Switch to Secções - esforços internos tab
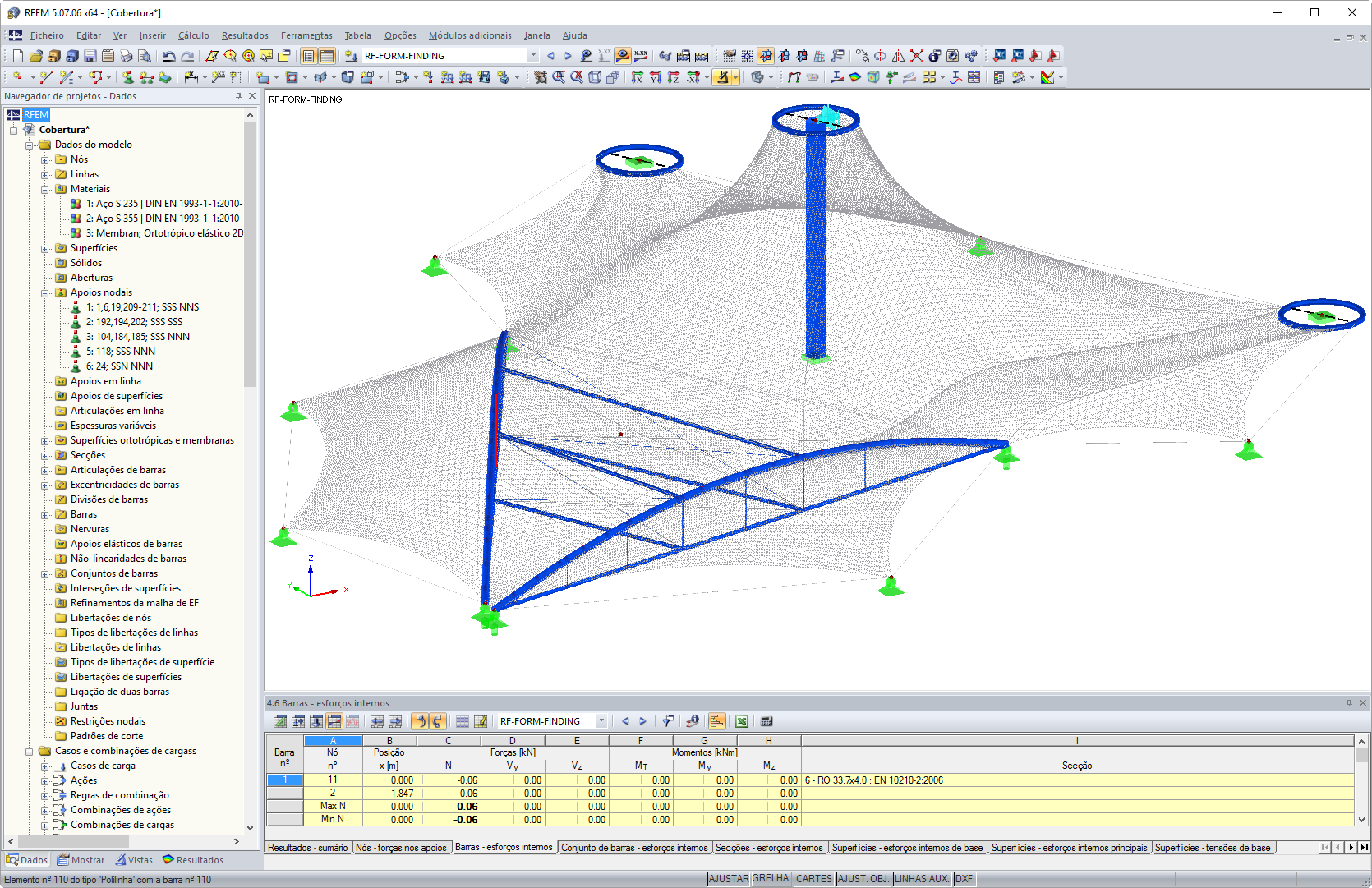 769,848
